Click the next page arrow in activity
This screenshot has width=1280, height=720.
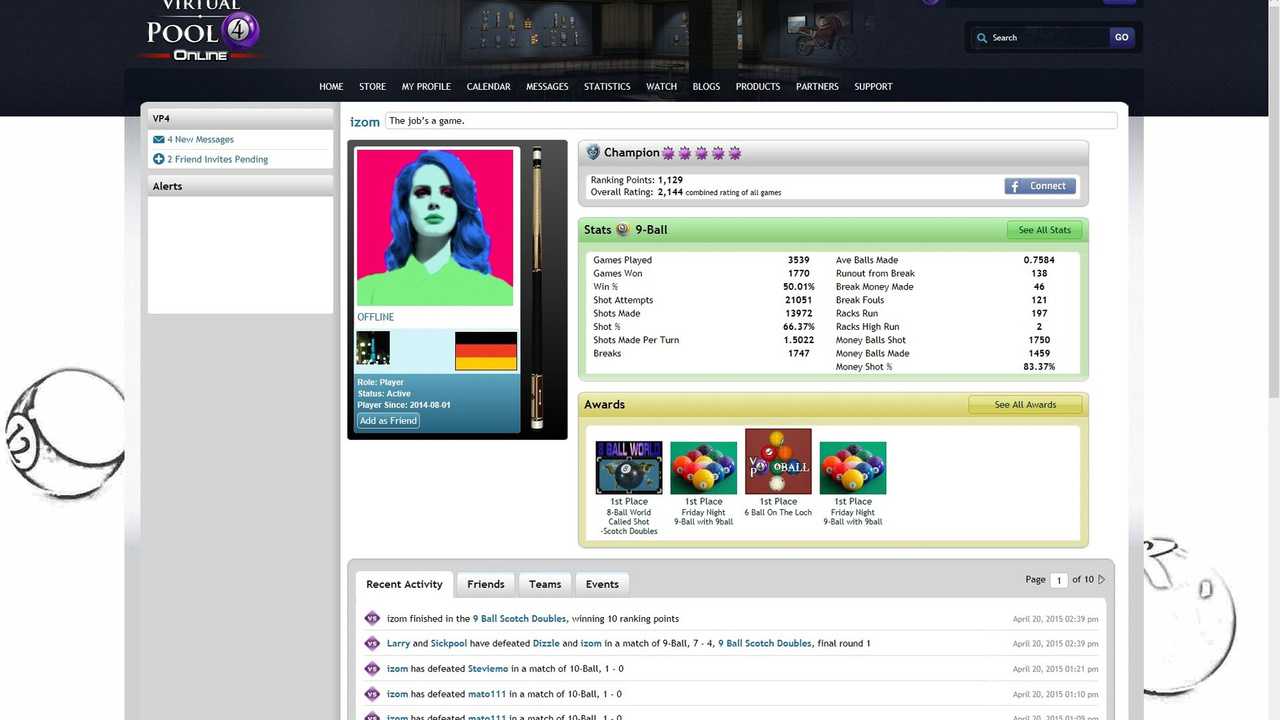(x=1102, y=579)
